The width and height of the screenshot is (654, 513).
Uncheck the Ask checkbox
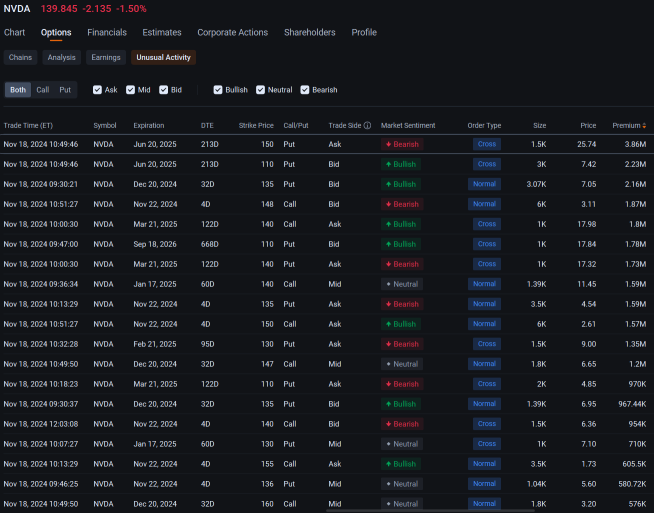point(98,90)
